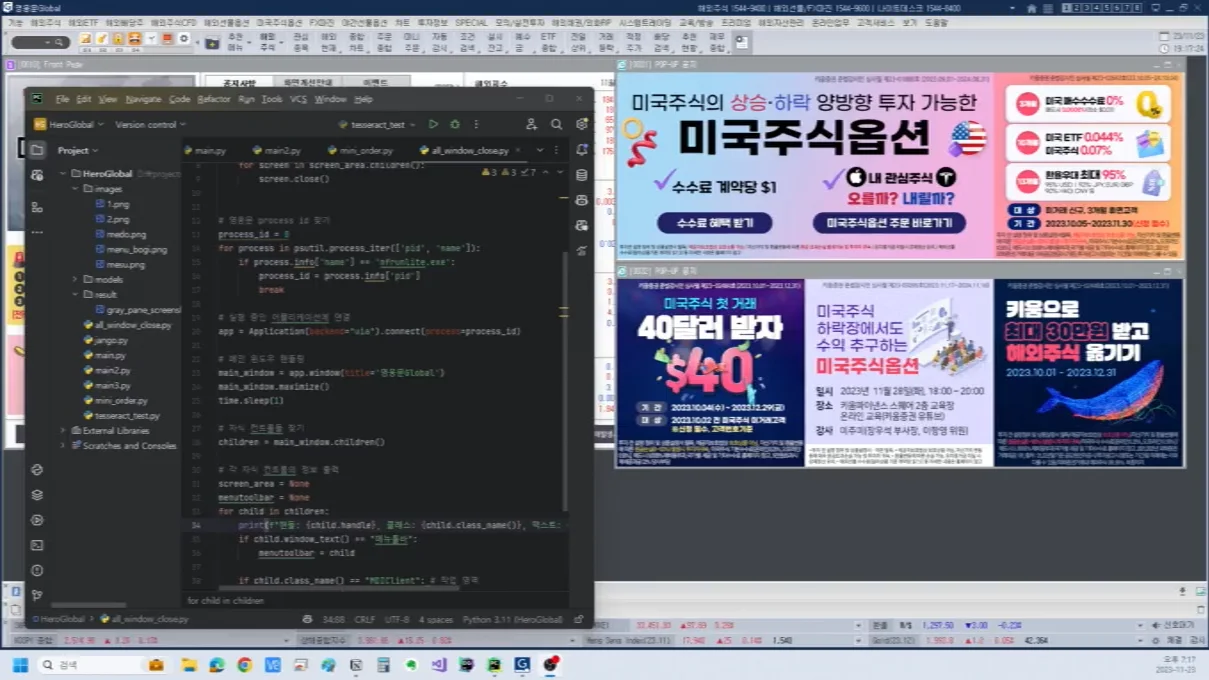Open the VCS menu in PyCharm
This screenshot has width=1209, height=680.
point(298,99)
